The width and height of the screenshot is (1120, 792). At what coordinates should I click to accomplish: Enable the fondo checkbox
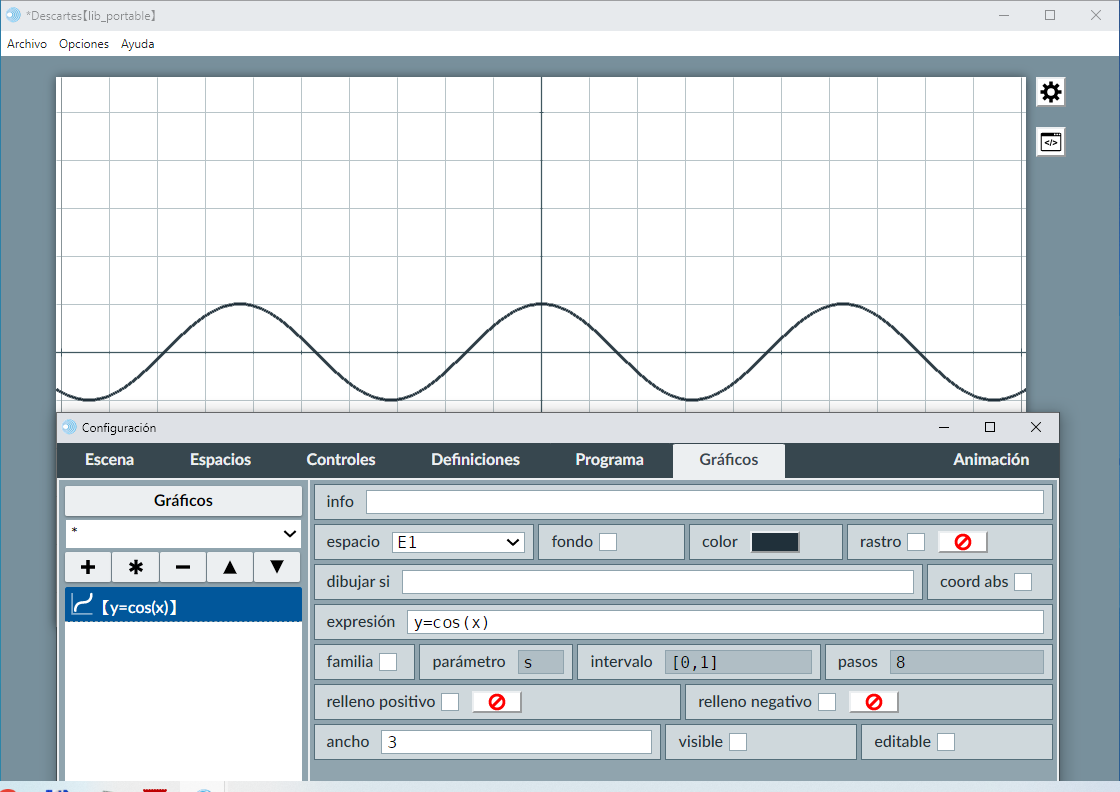pos(608,542)
